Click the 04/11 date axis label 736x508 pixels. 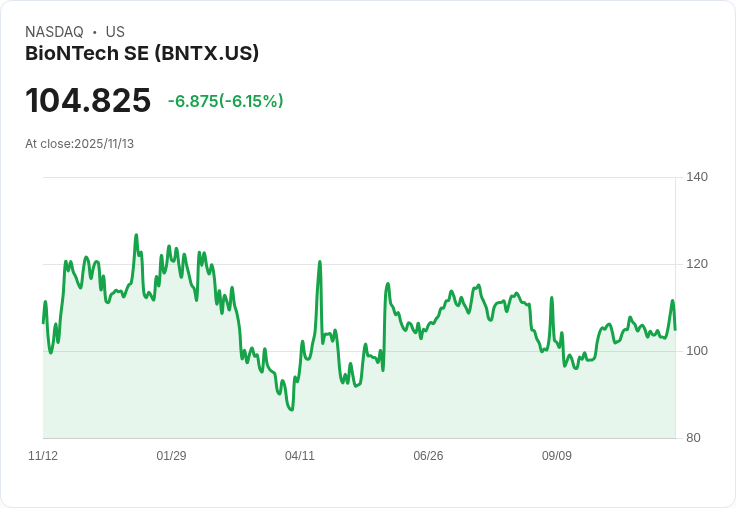click(x=300, y=456)
